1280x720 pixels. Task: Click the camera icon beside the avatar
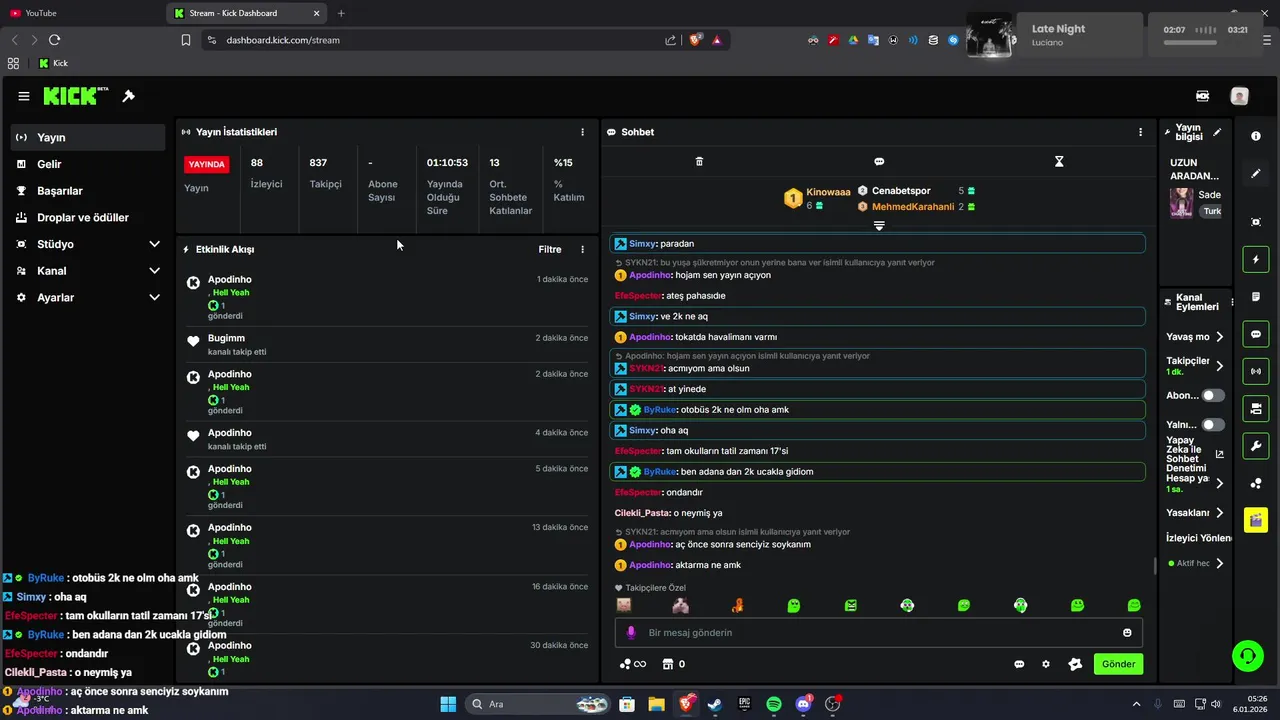pos(1202,96)
